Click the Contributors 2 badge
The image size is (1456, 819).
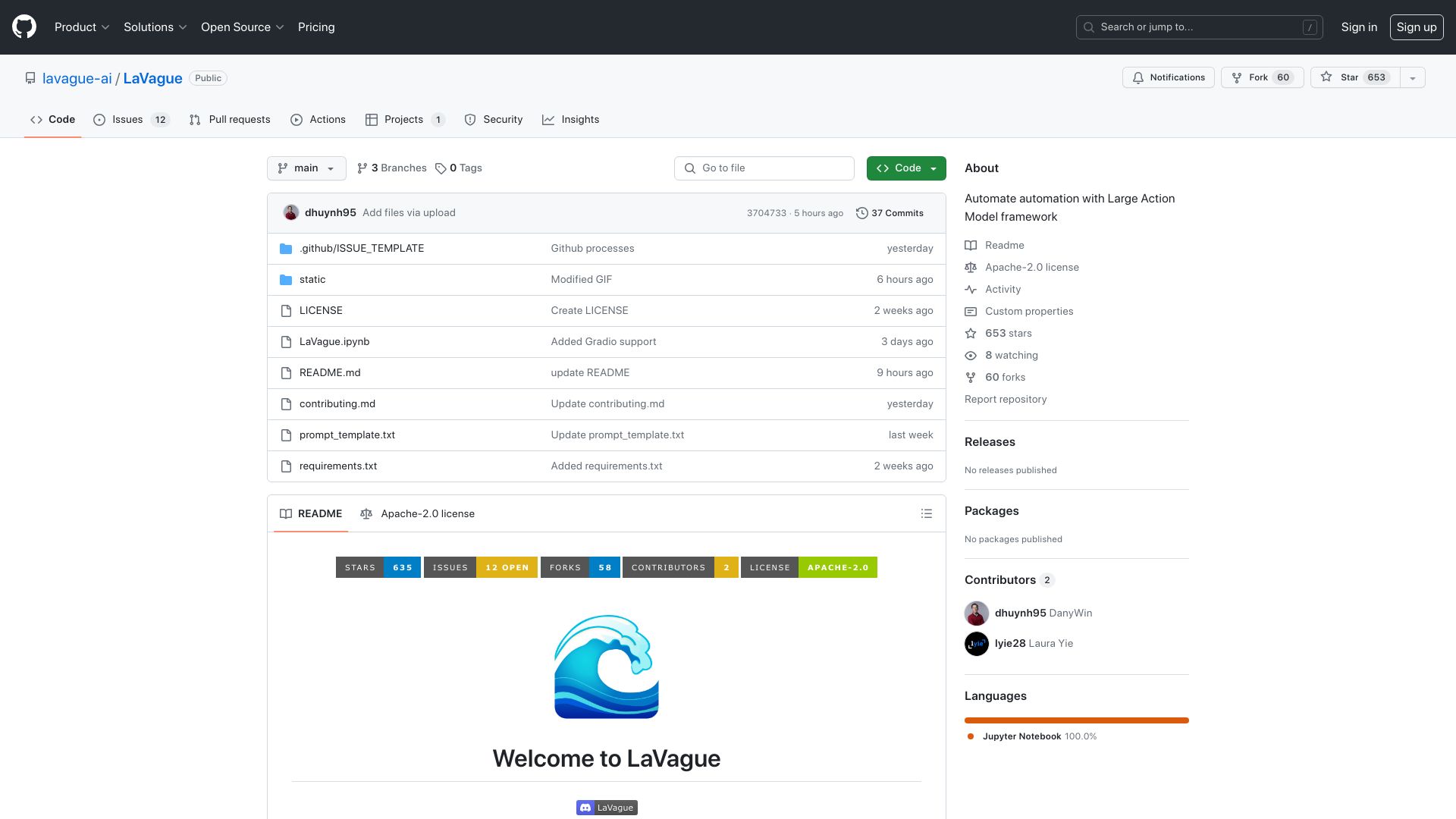pos(680,567)
